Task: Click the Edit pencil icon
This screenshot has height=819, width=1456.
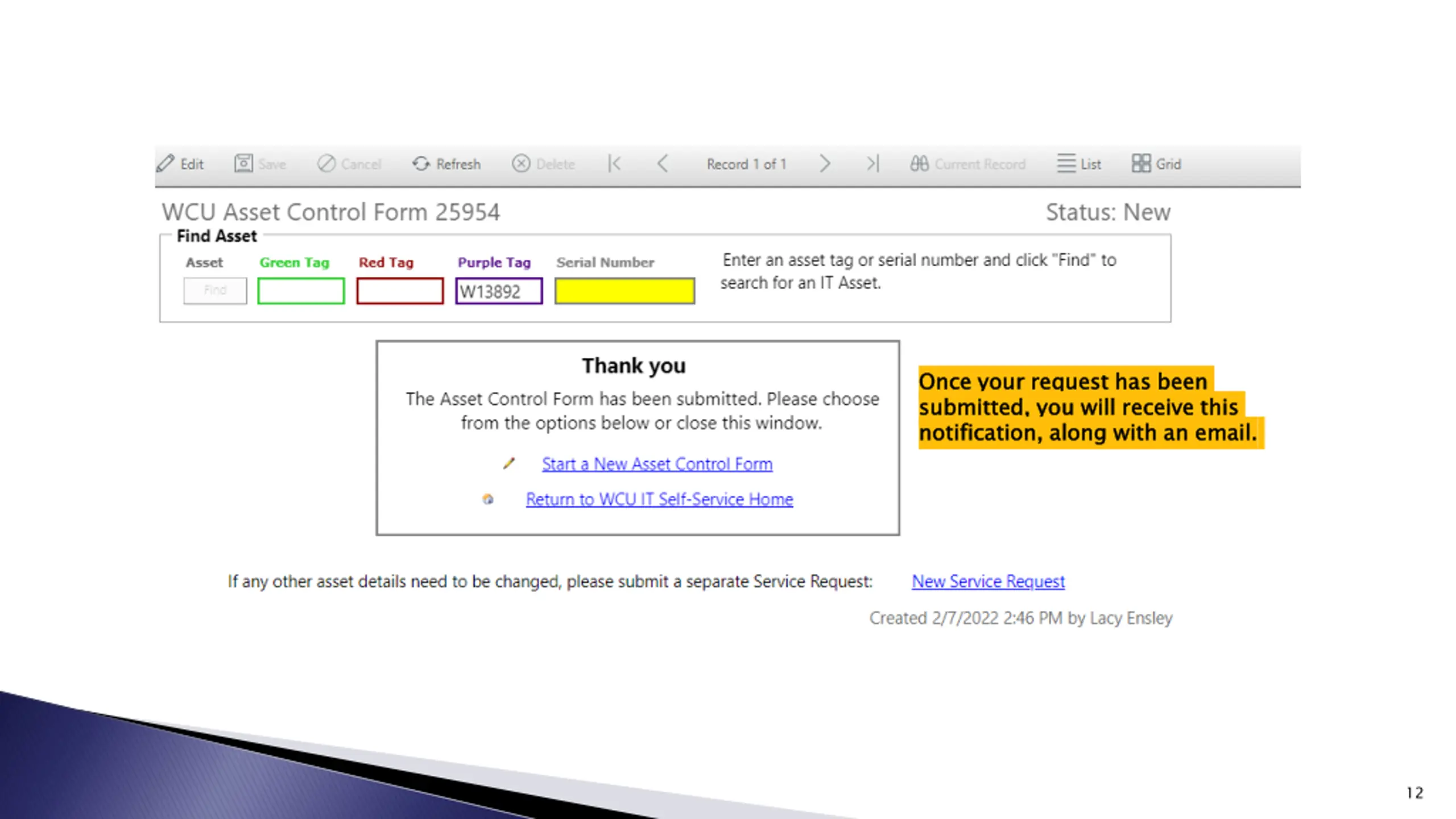Action: 166,164
